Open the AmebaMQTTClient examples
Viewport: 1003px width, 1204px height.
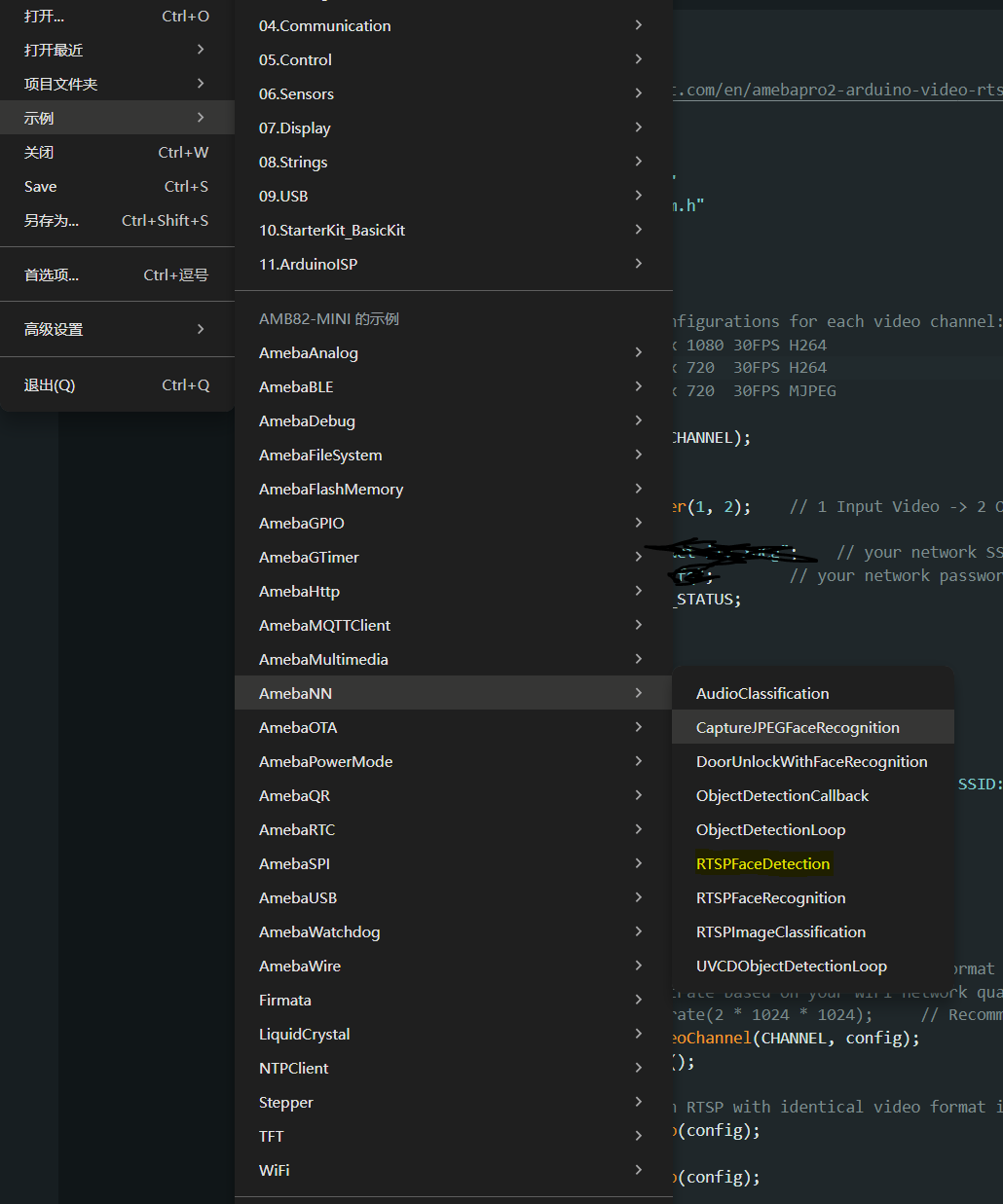(454, 625)
